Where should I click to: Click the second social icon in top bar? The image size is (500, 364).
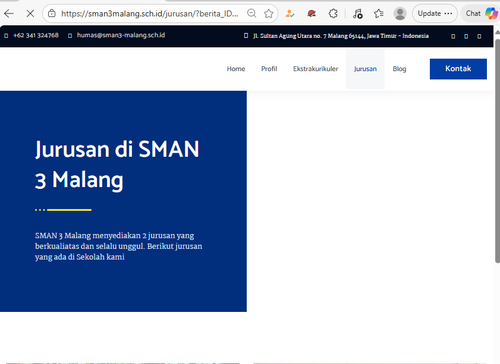tap(466, 36)
